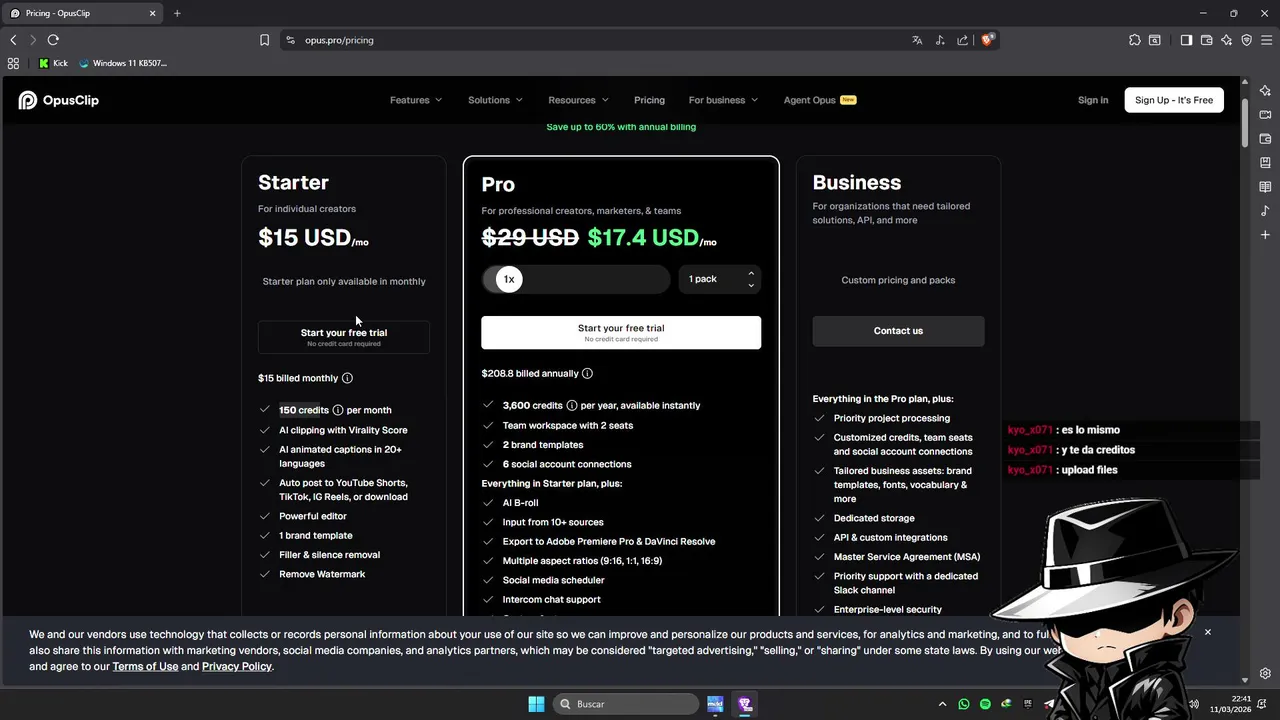Click Sign in
This screenshot has width=1280, height=720.
click(1093, 100)
